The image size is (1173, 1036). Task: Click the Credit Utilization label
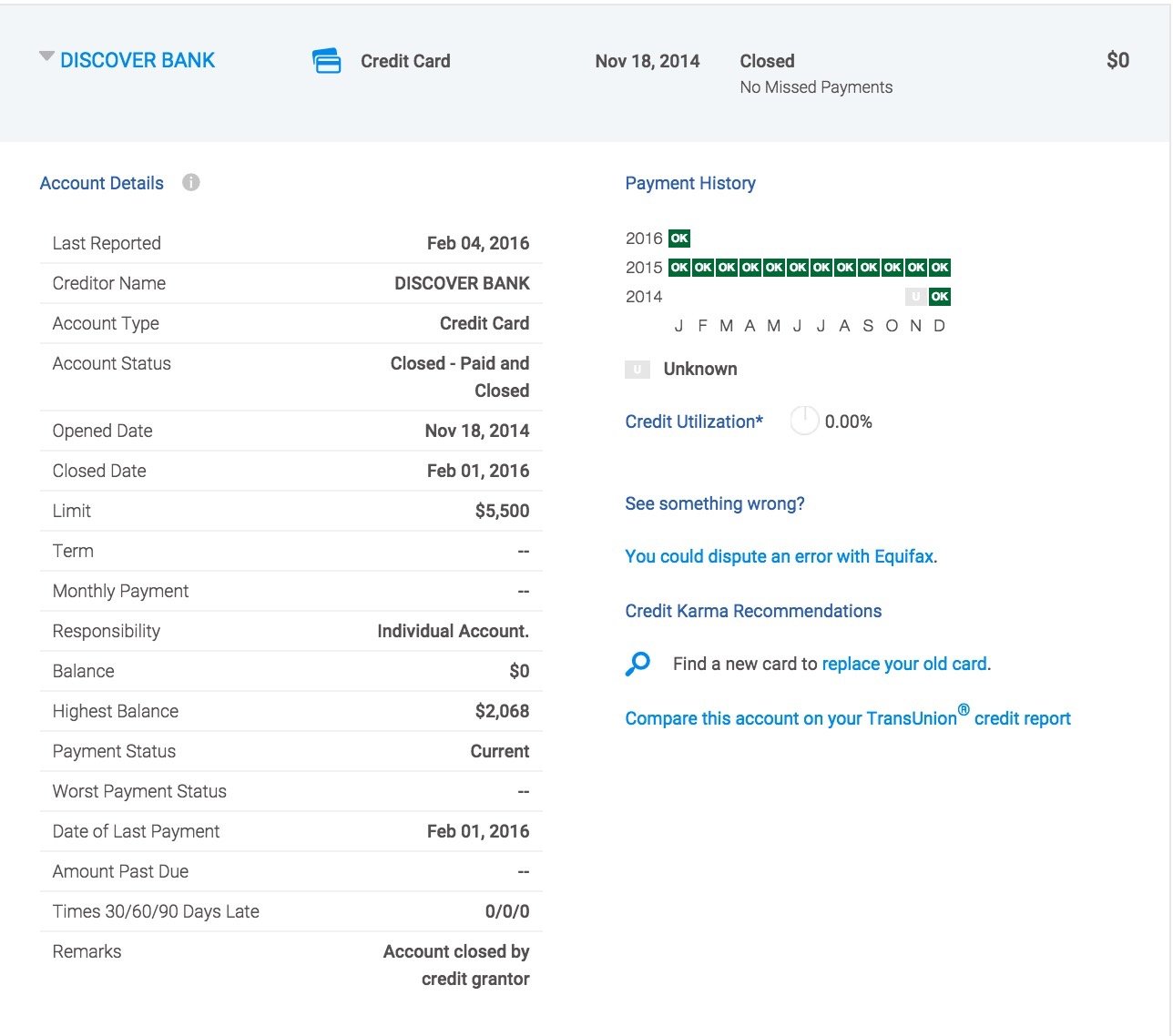pyautogui.click(x=694, y=422)
